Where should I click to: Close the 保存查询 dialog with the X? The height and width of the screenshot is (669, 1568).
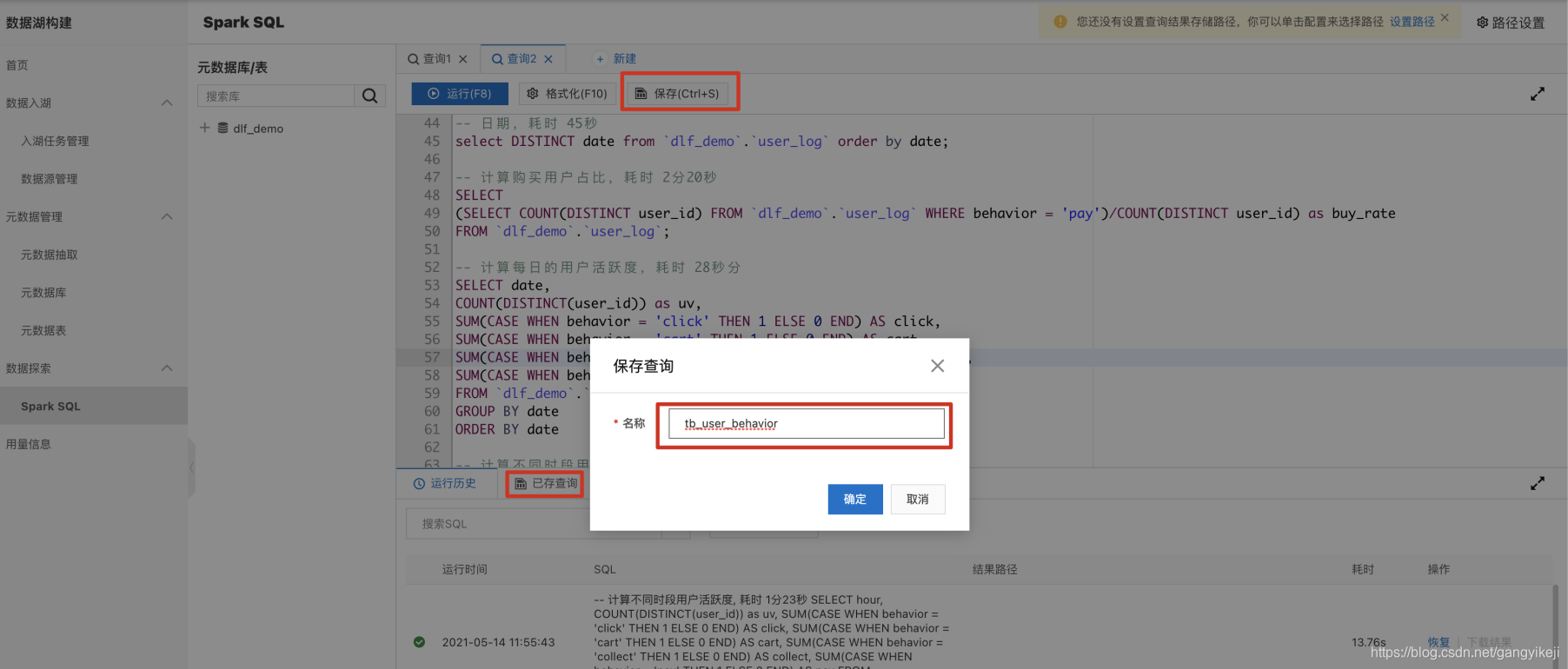(937, 366)
